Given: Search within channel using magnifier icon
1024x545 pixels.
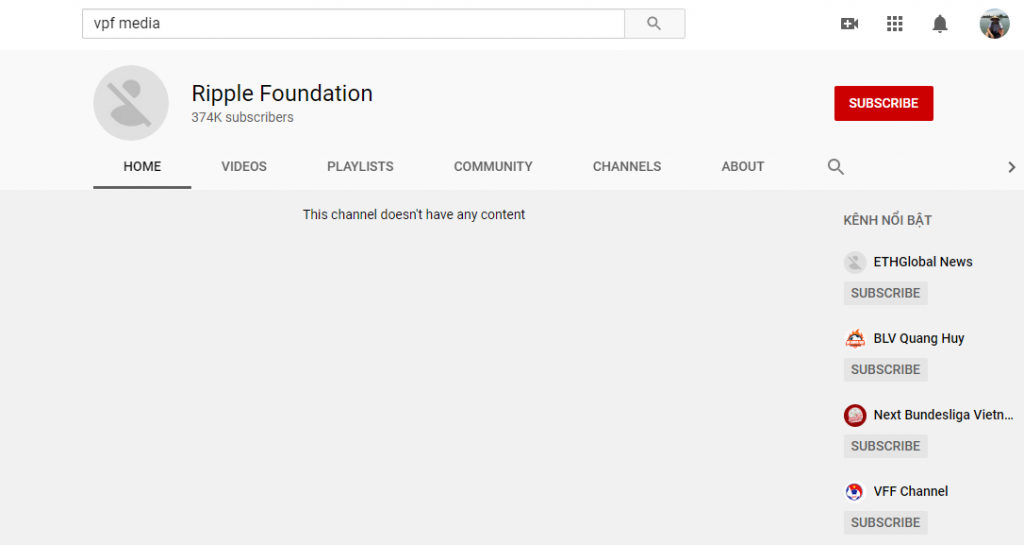Looking at the screenshot, I should (x=836, y=167).
